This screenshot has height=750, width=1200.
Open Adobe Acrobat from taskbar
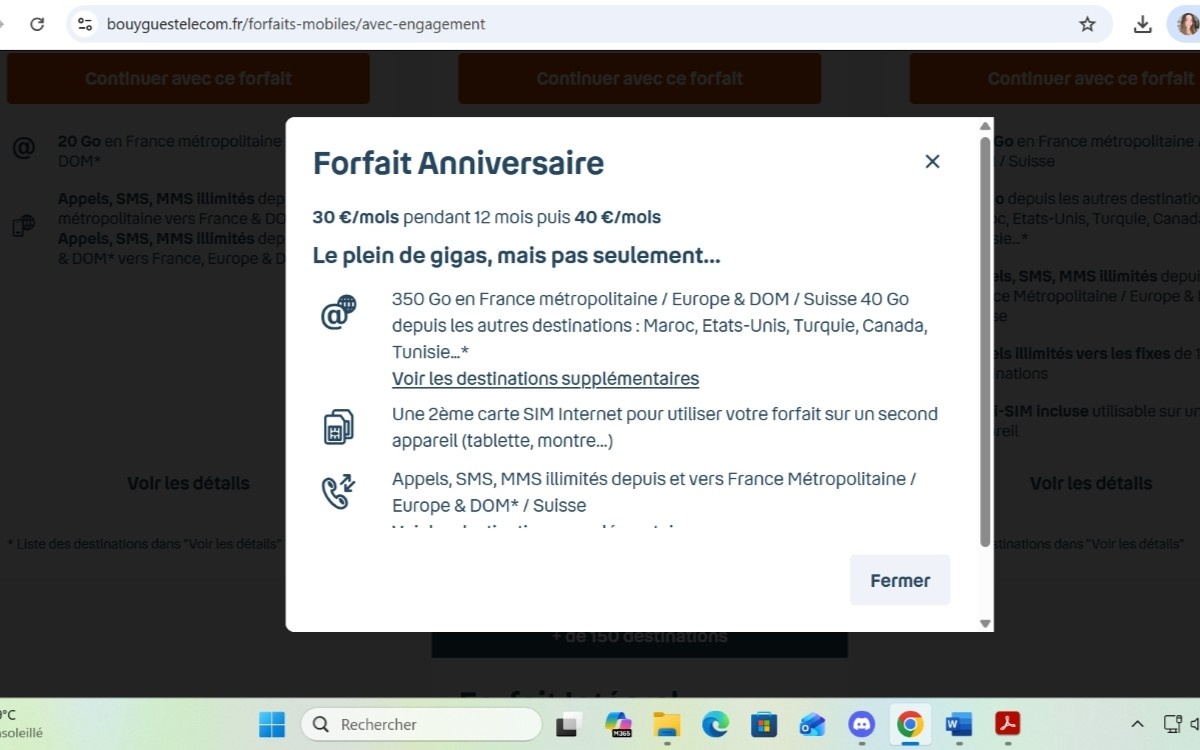coord(1007,724)
